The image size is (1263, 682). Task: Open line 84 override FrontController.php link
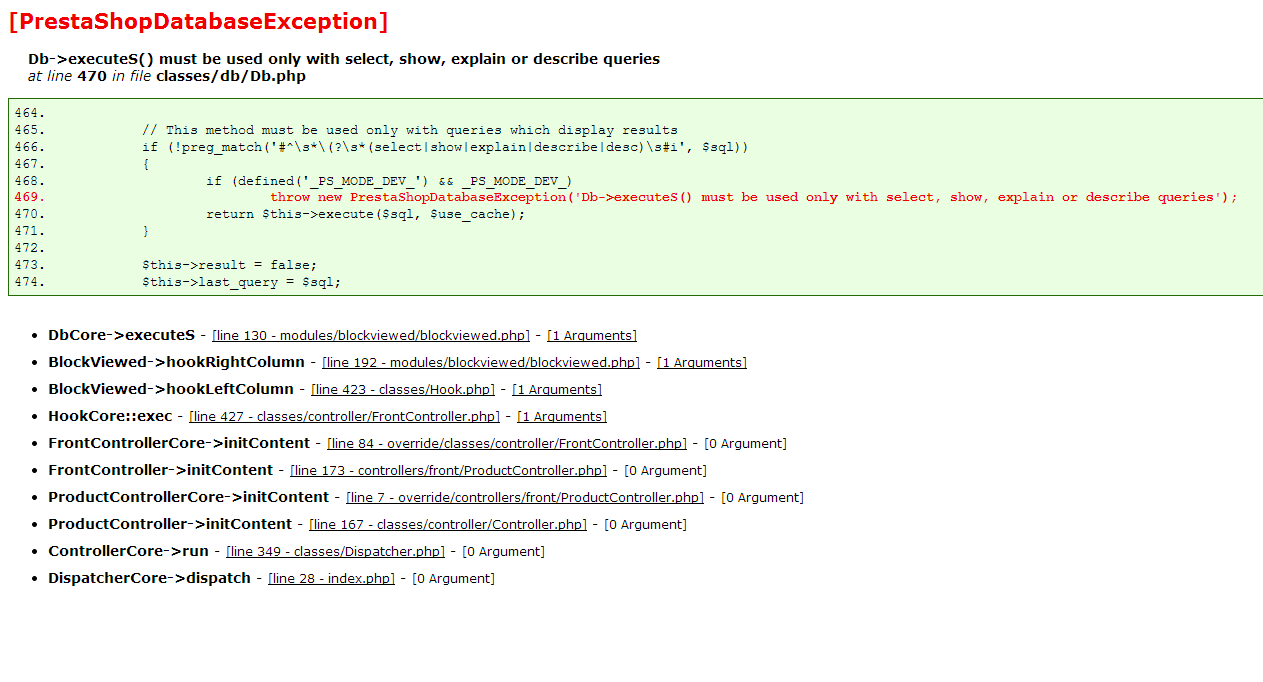(x=507, y=444)
